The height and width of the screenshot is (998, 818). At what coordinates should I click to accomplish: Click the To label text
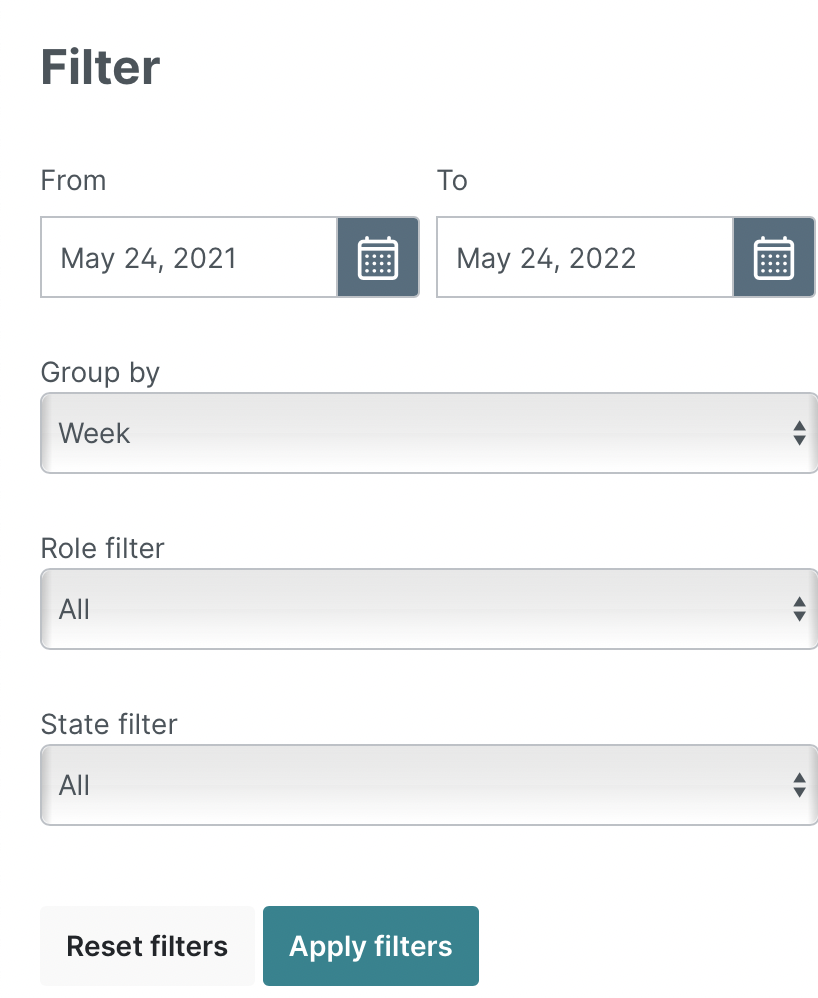(452, 180)
